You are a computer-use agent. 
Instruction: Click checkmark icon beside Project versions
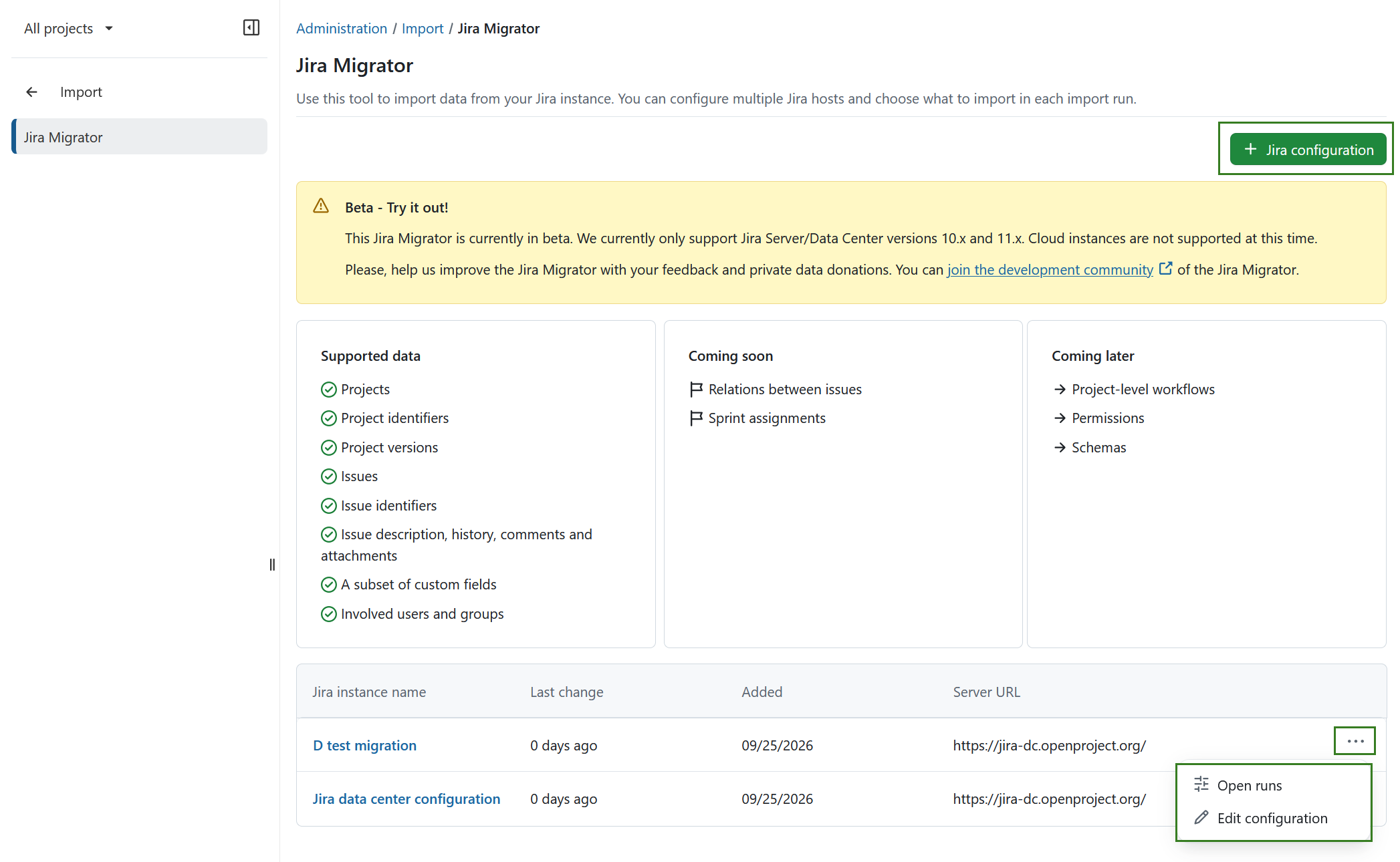328,448
